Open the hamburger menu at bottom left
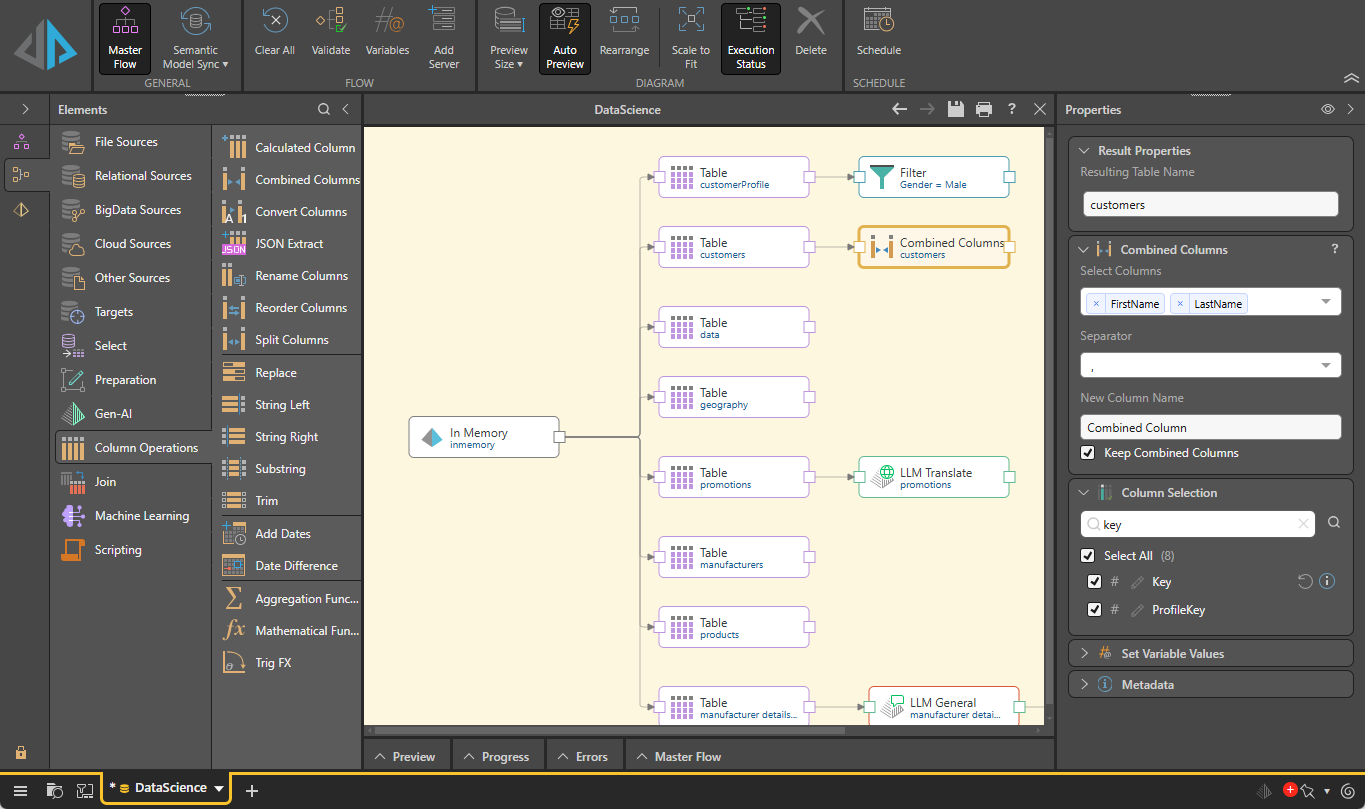 pyautogui.click(x=20, y=790)
